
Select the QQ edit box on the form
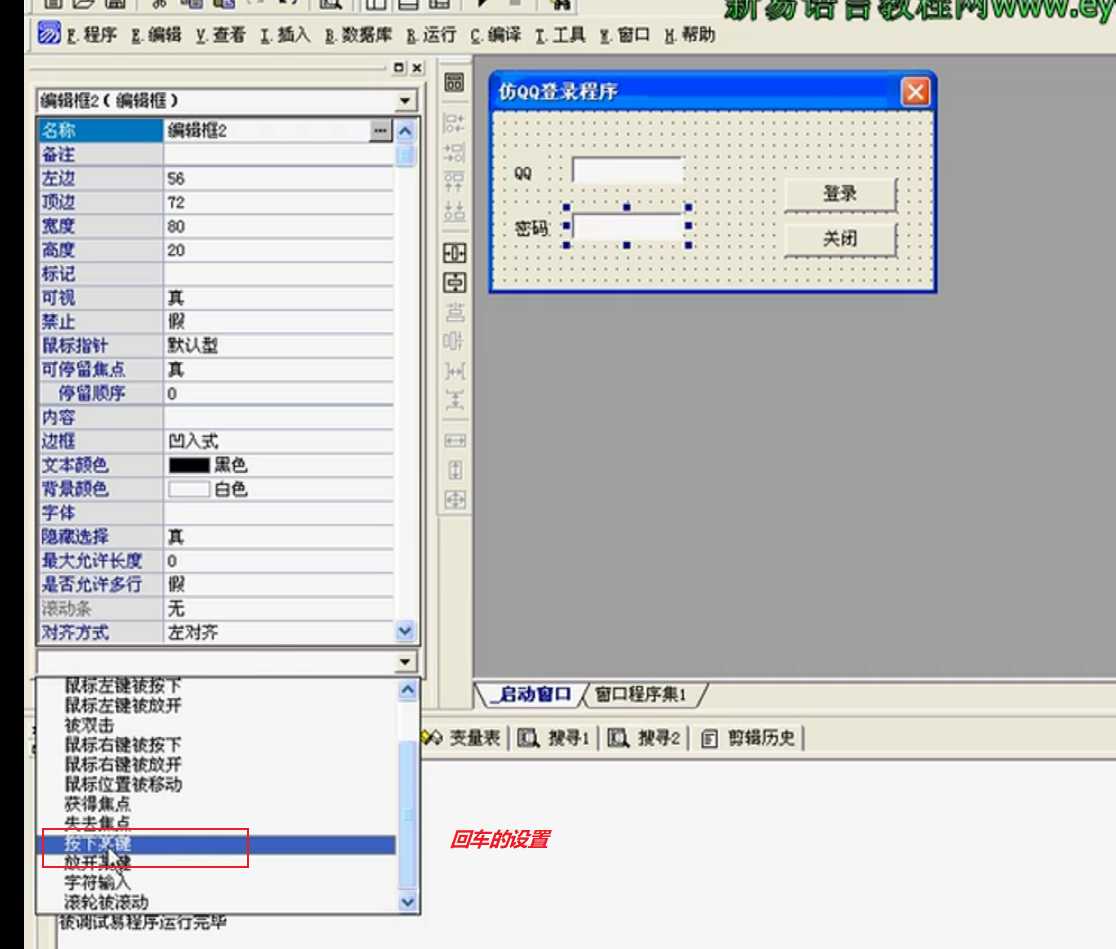tap(627, 170)
